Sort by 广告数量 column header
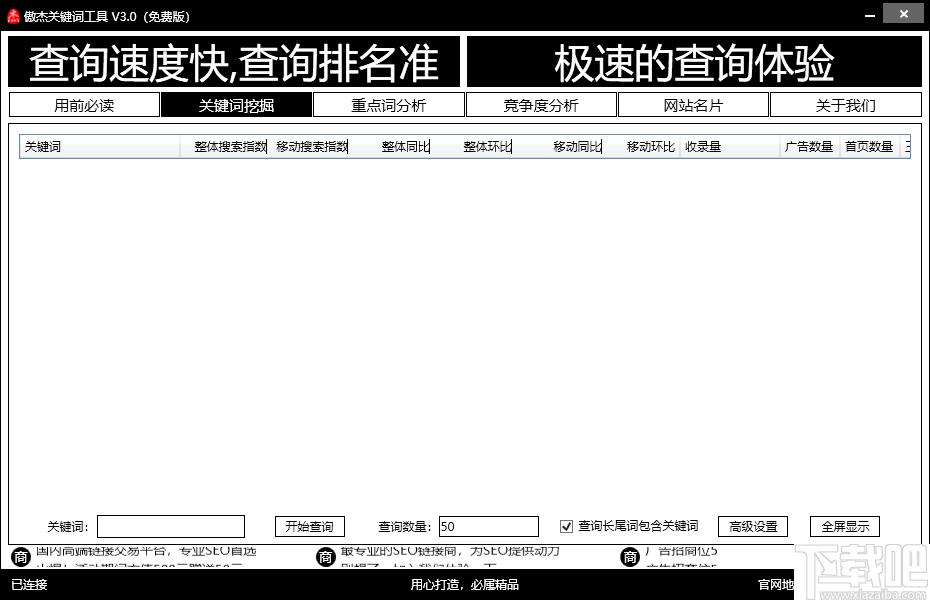 (810, 146)
